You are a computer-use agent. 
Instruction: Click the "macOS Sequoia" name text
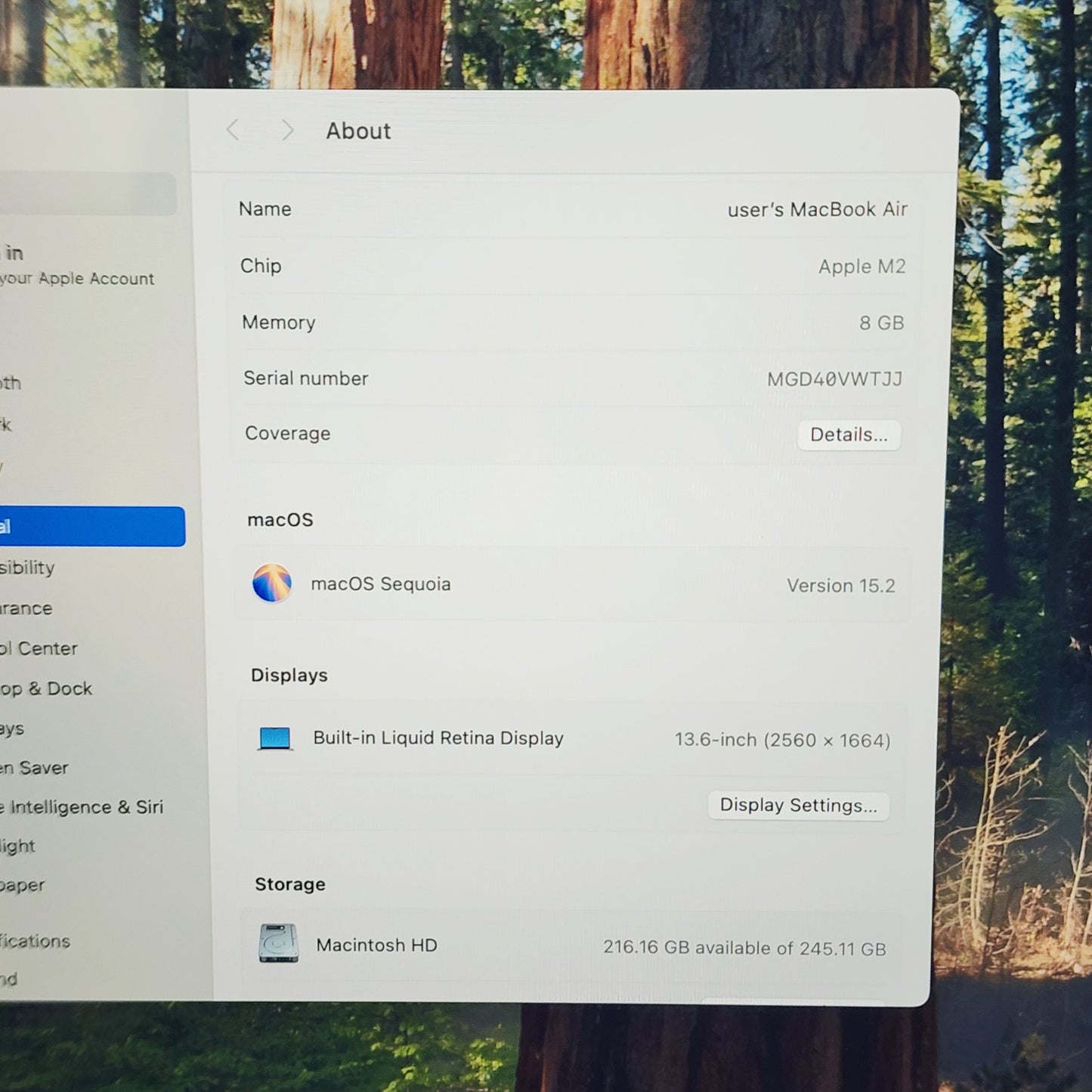381,584
